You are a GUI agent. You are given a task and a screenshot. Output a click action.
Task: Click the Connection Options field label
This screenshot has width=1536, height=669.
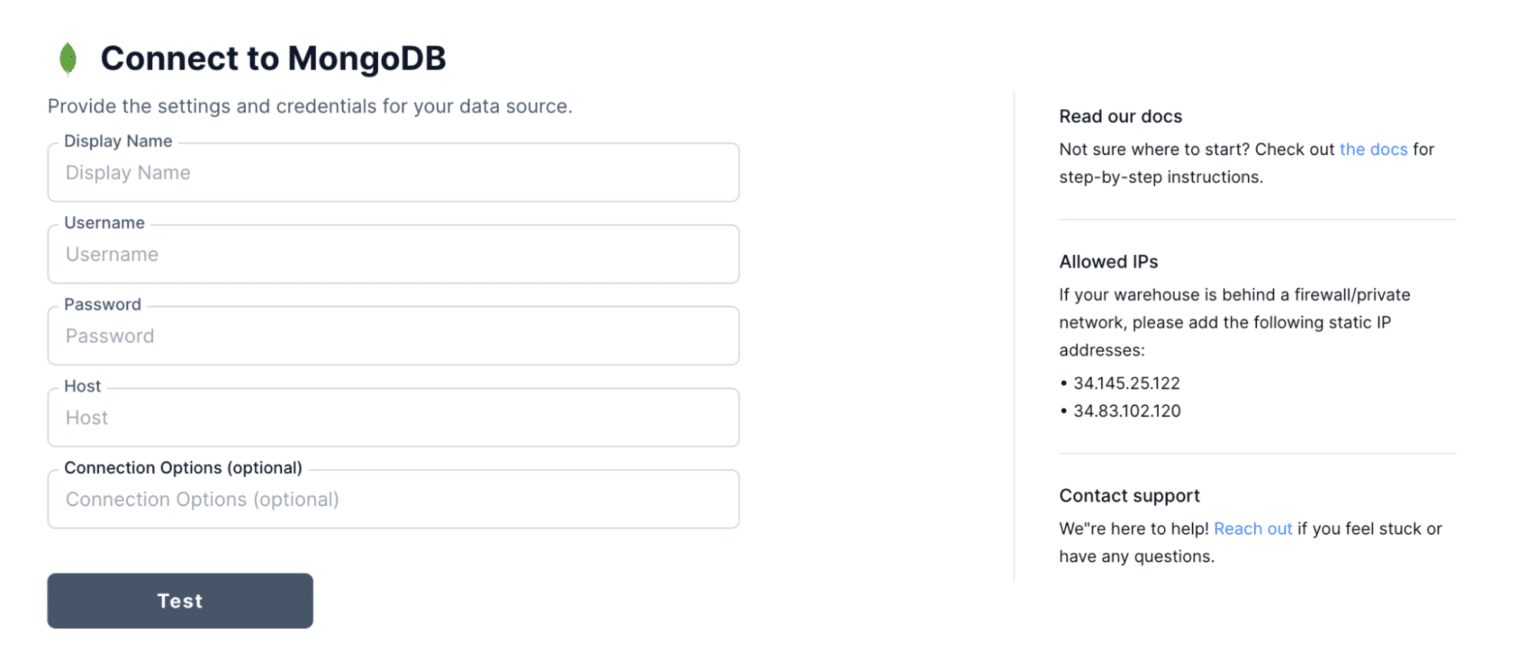[x=183, y=467]
